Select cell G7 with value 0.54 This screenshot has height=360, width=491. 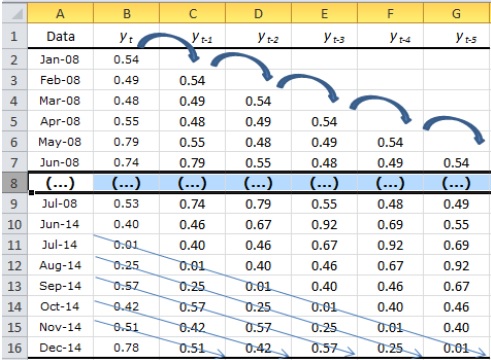(x=457, y=162)
